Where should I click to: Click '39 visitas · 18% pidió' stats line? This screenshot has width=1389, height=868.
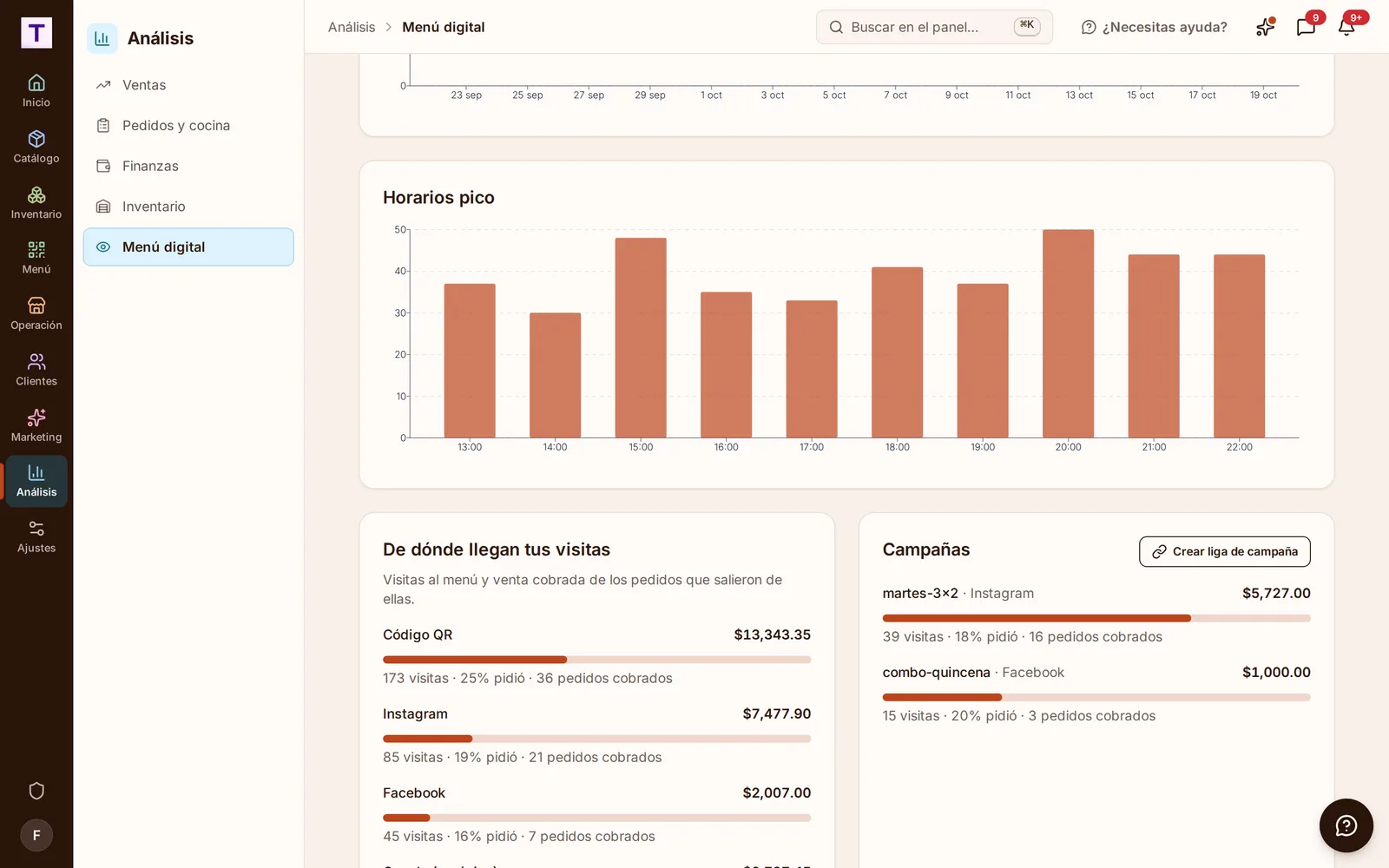(1023, 637)
